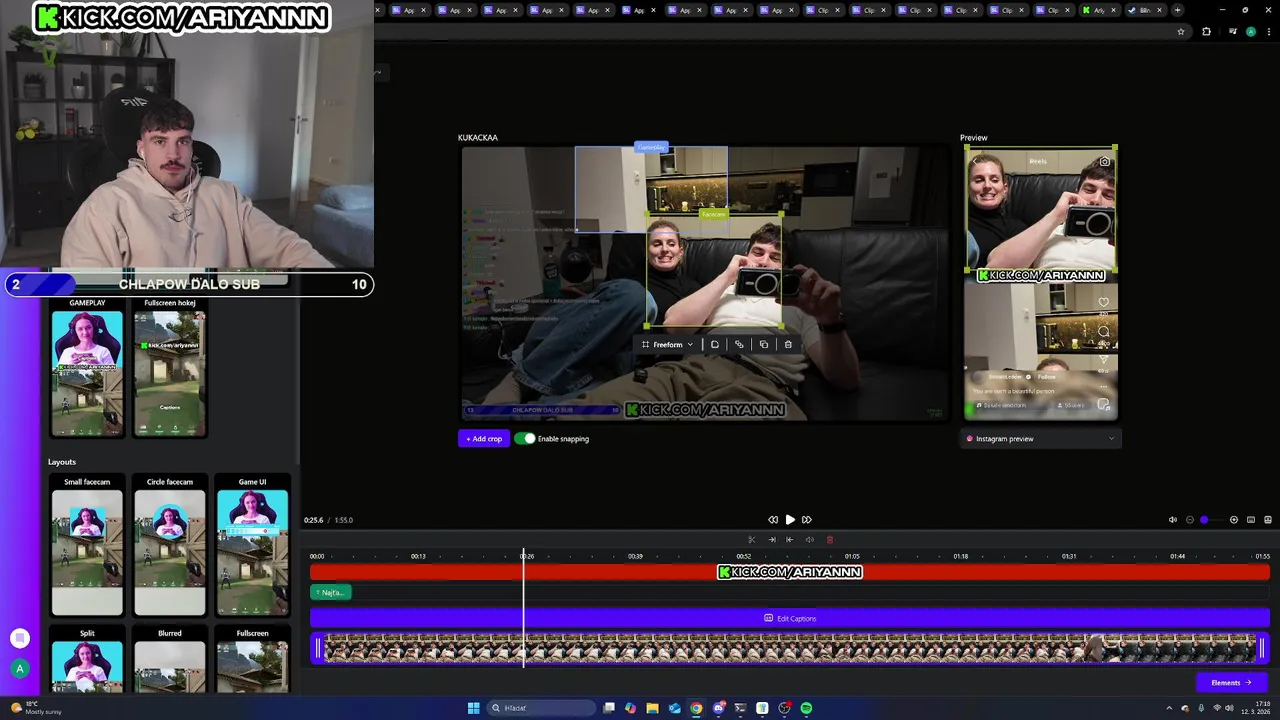Viewport: 1280px width, 720px height.
Task: Click the trim-start-to-playhead icon
Action: pyautogui.click(x=772, y=540)
